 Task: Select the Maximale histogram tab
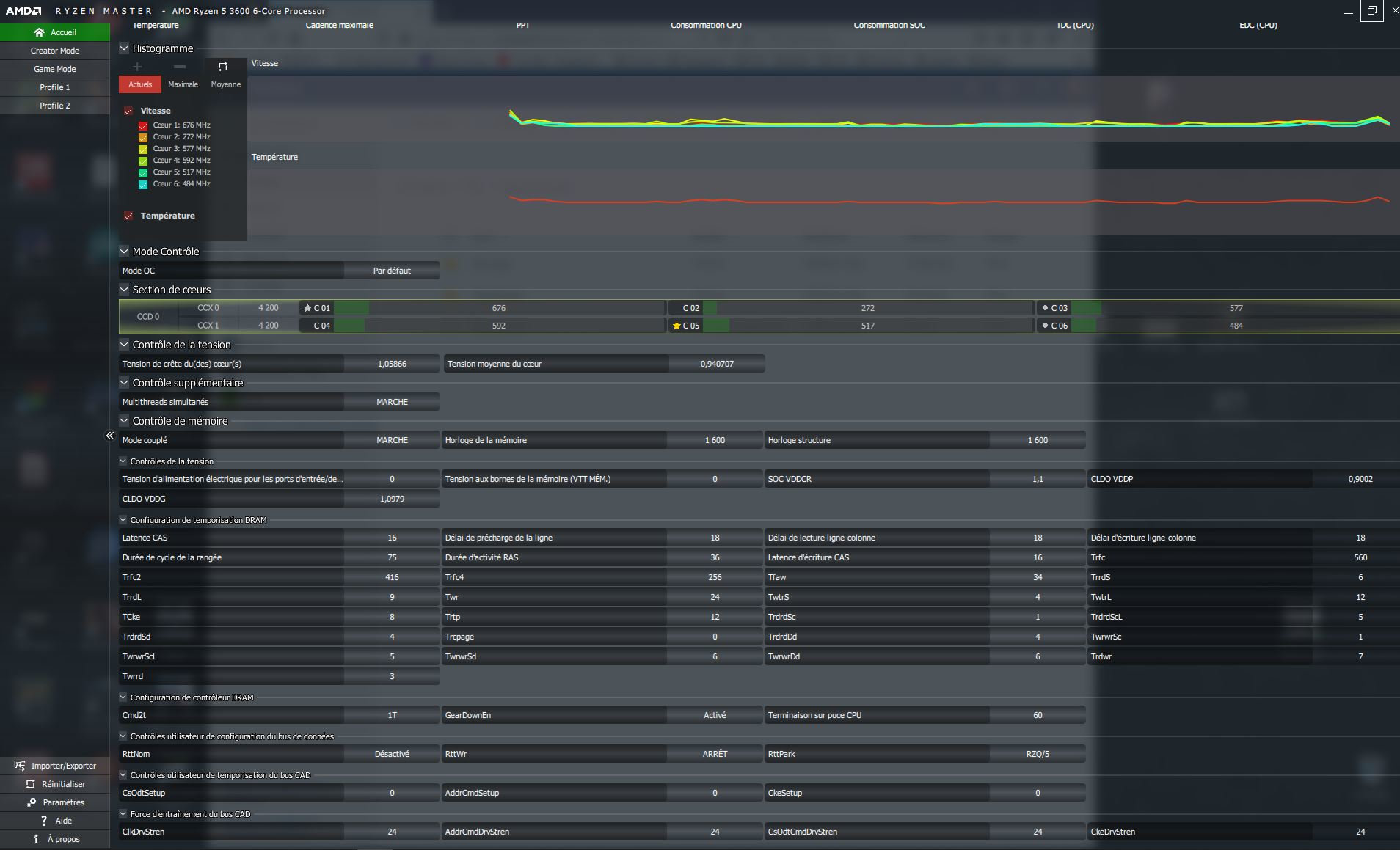[183, 84]
